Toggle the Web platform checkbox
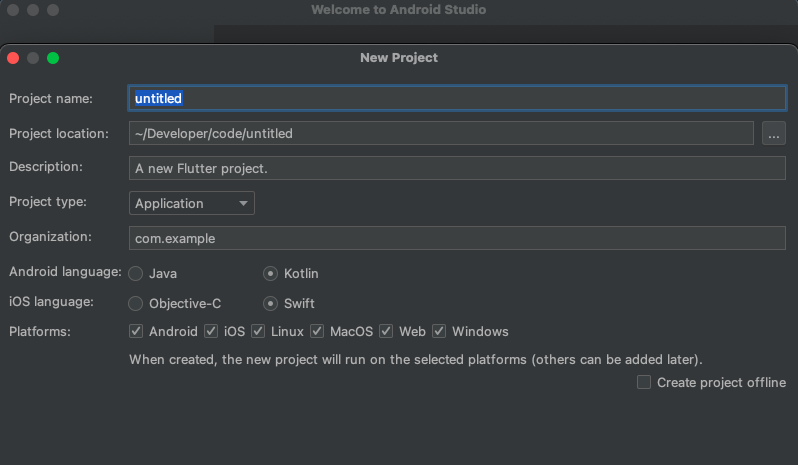This screenshot has width=798, height=465. pyautogui.click(x=386, y=331)
